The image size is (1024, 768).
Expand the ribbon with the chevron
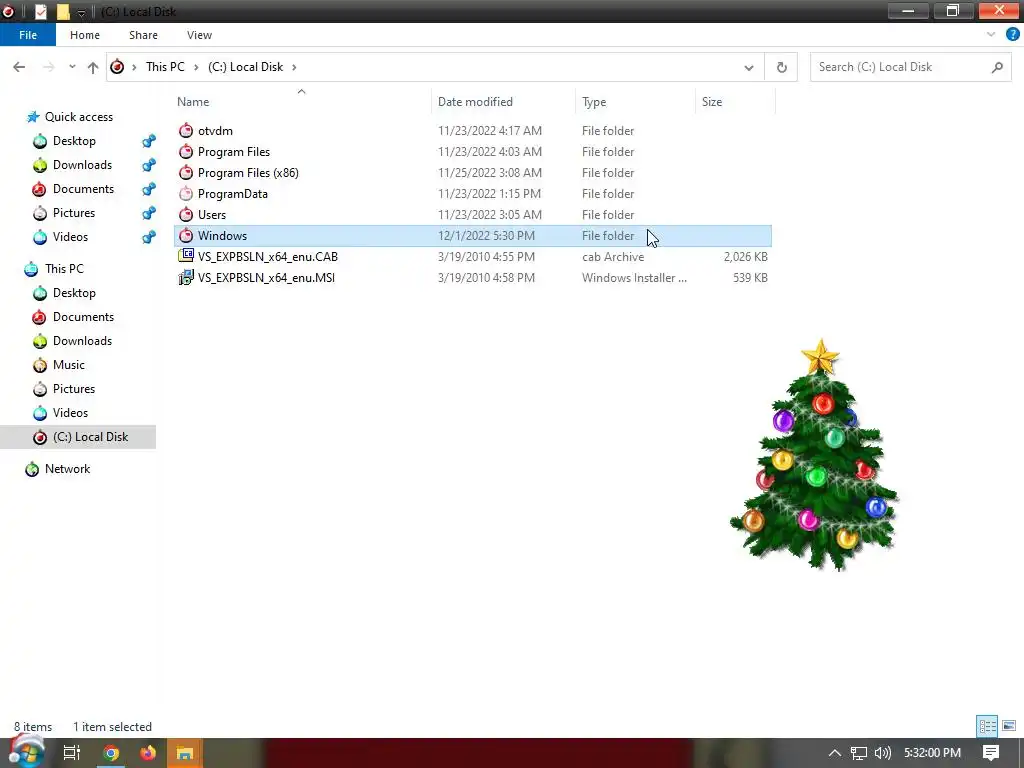point(991,35)
